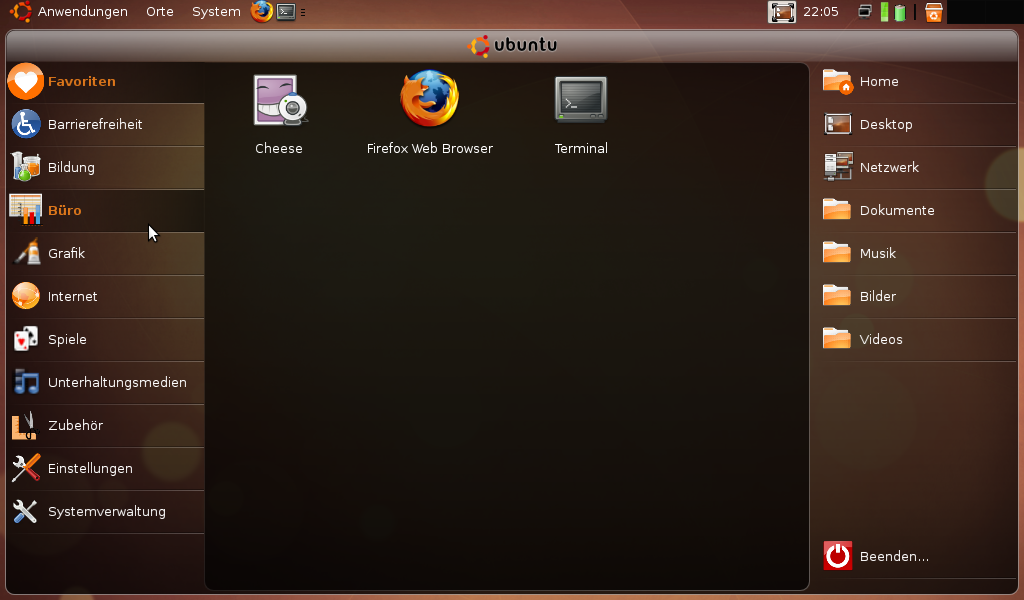Open the Anwendungen menu
This screenshot has width=1024, height=600.
point(83,12)
